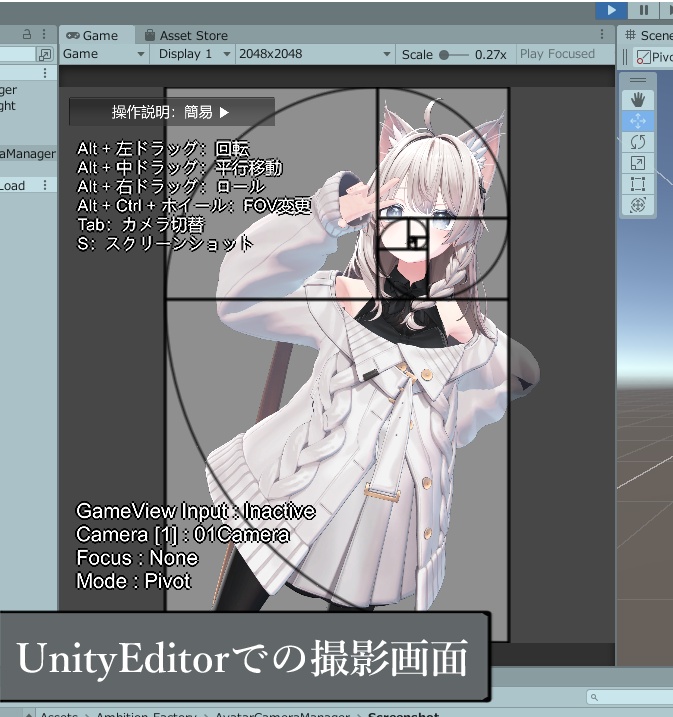Click the open-in-window icon beside search field
The image size is (673, 717).
click(x=45, y=54)
